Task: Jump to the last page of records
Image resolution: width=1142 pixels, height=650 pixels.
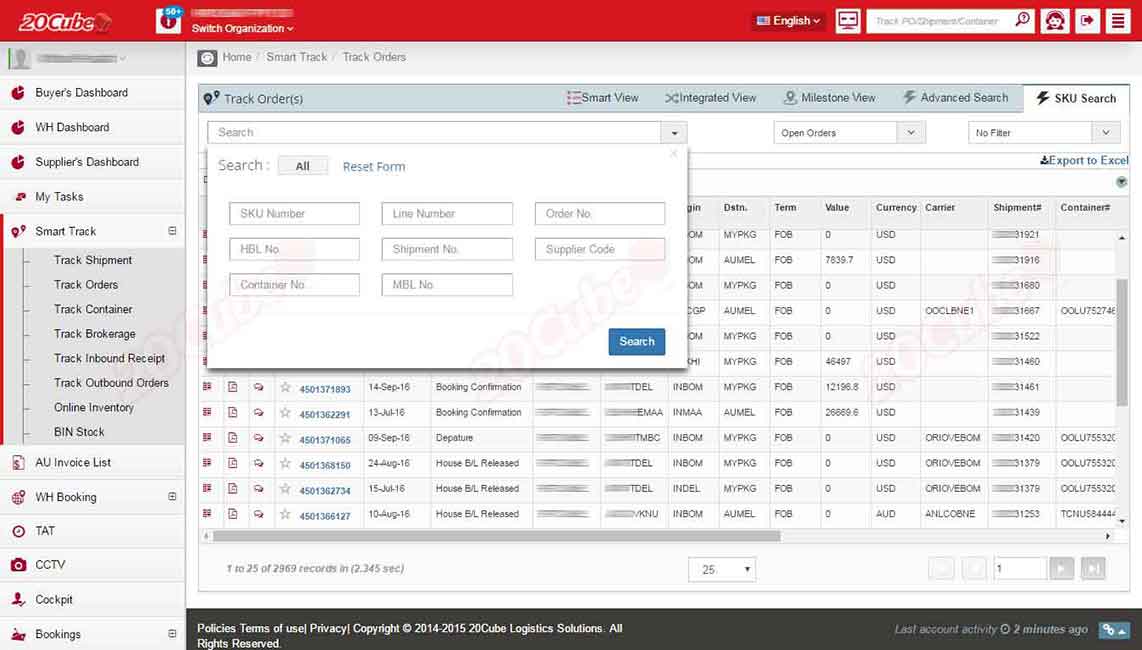Action: pyautogui.click(x=1093, y=568)
